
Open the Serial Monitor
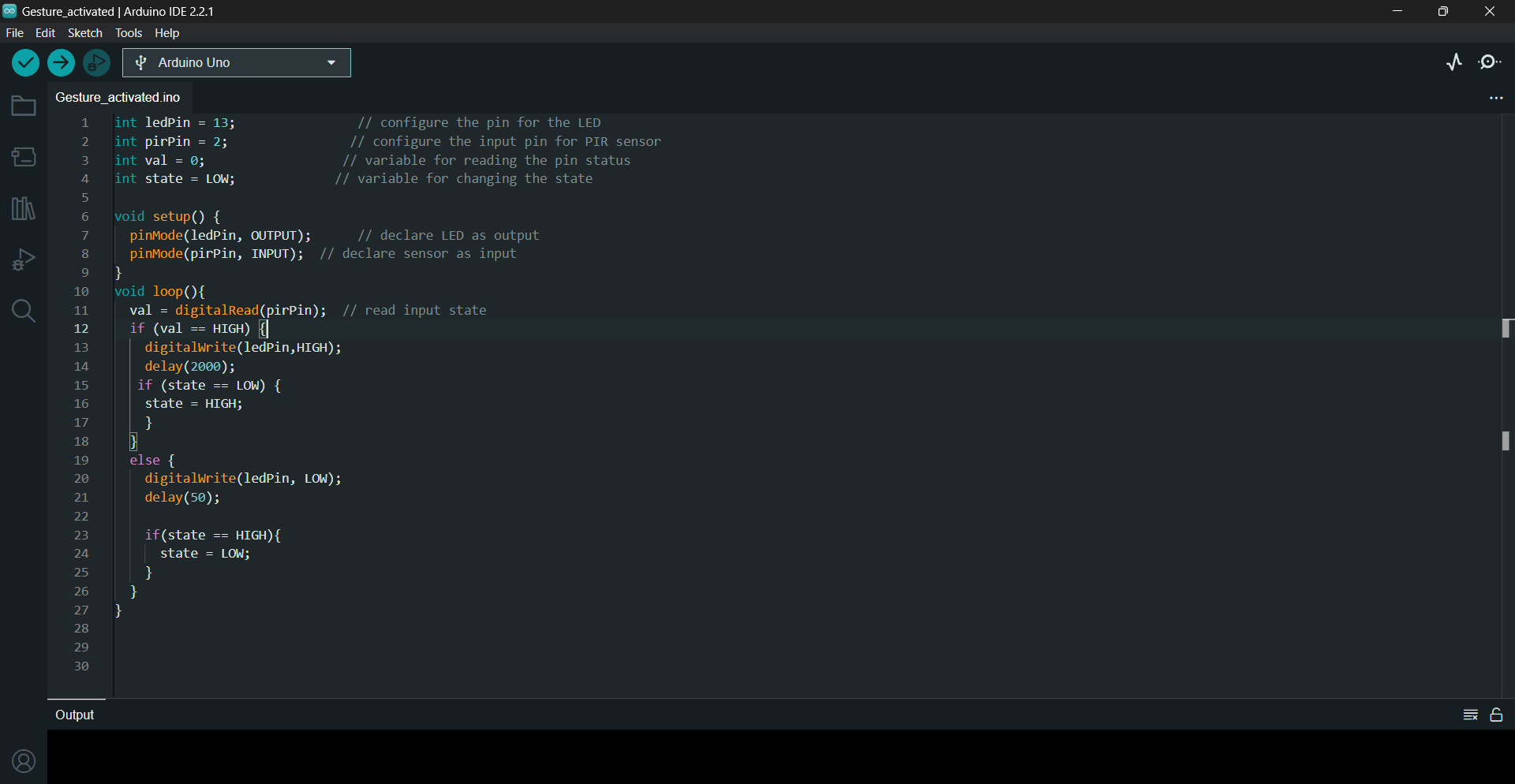(x=1491, y=62)
